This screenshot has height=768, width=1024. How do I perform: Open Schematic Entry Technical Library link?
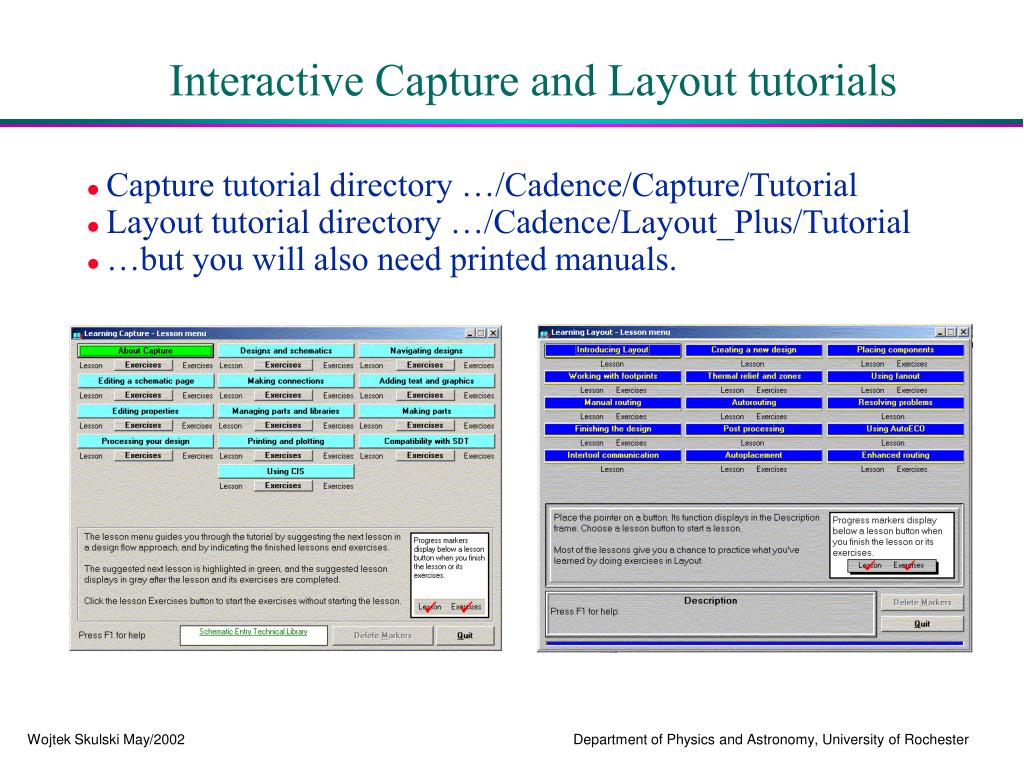click(253, 632)
